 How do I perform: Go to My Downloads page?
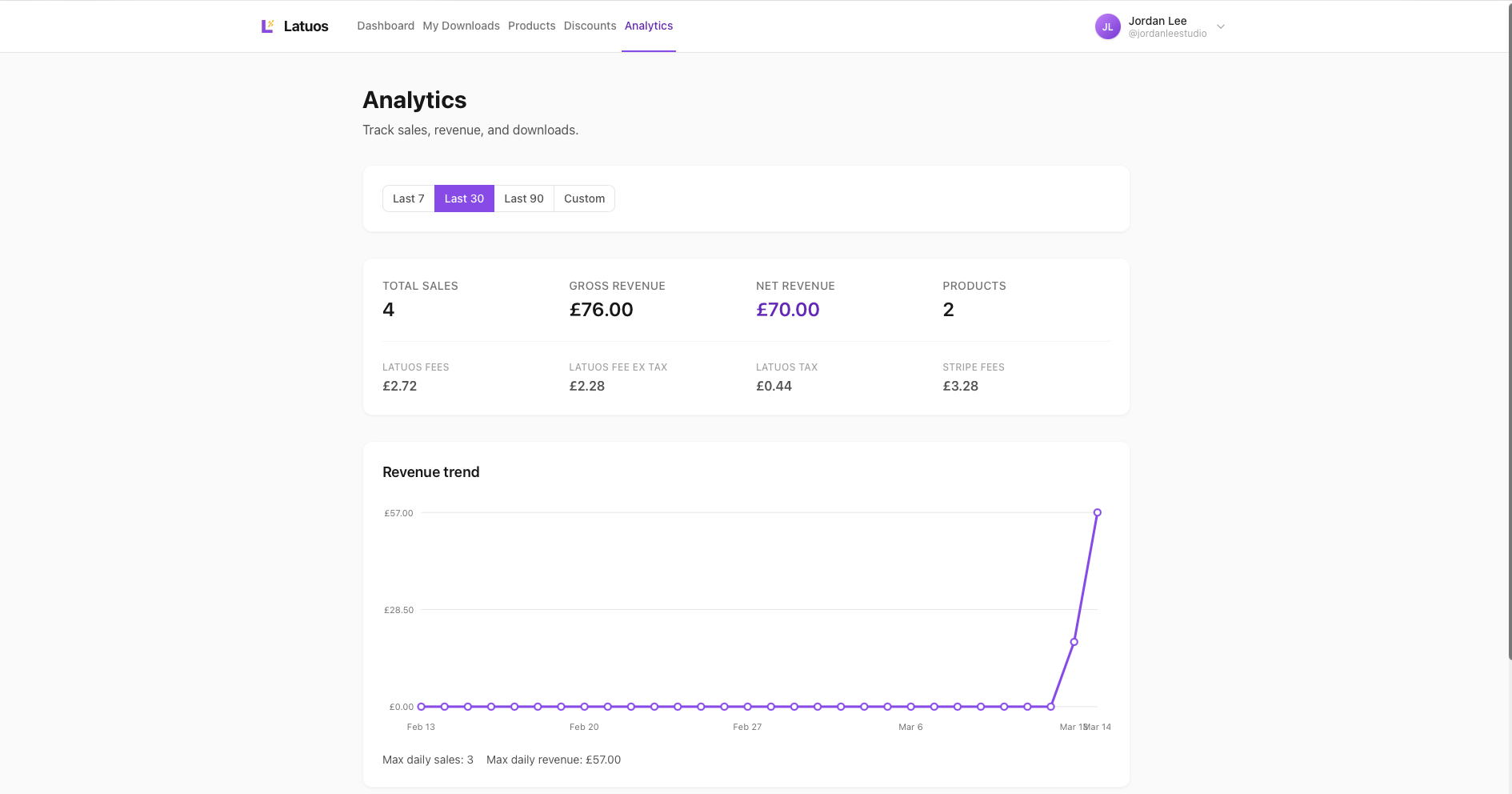pyautogui.click(x=461, y=26)
